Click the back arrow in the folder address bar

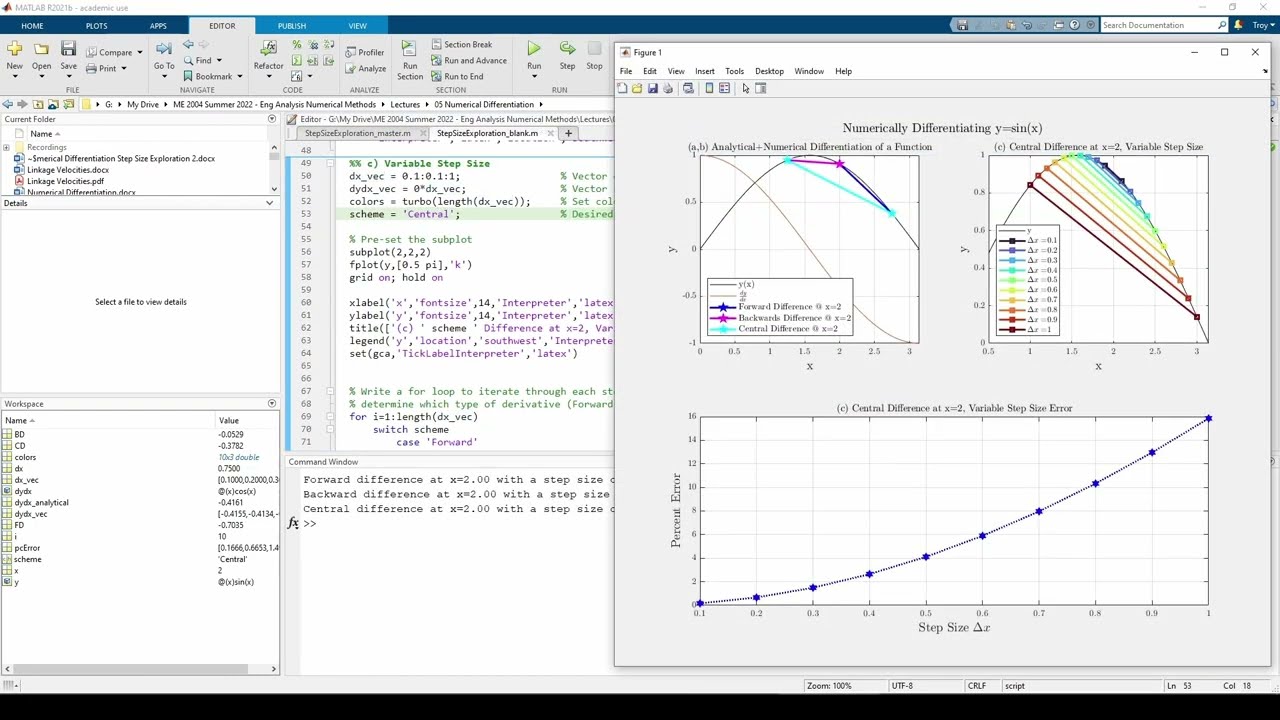8,104
